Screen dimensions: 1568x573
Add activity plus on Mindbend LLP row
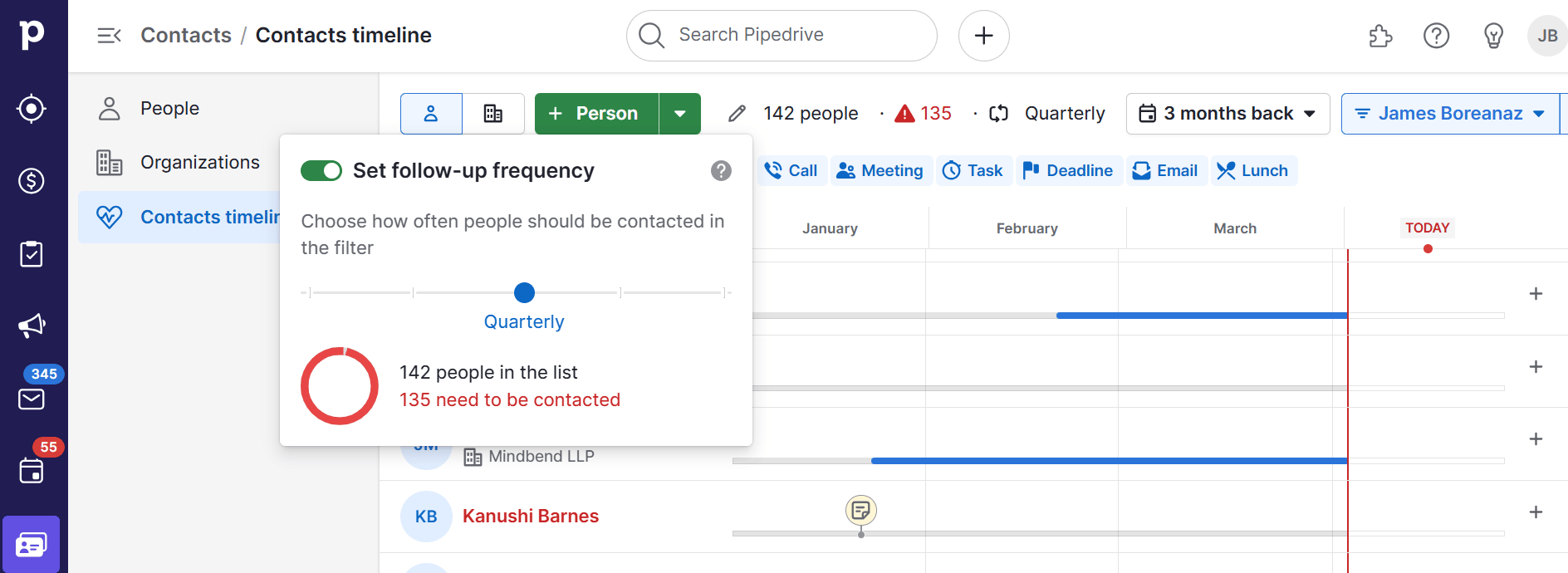1536,439
